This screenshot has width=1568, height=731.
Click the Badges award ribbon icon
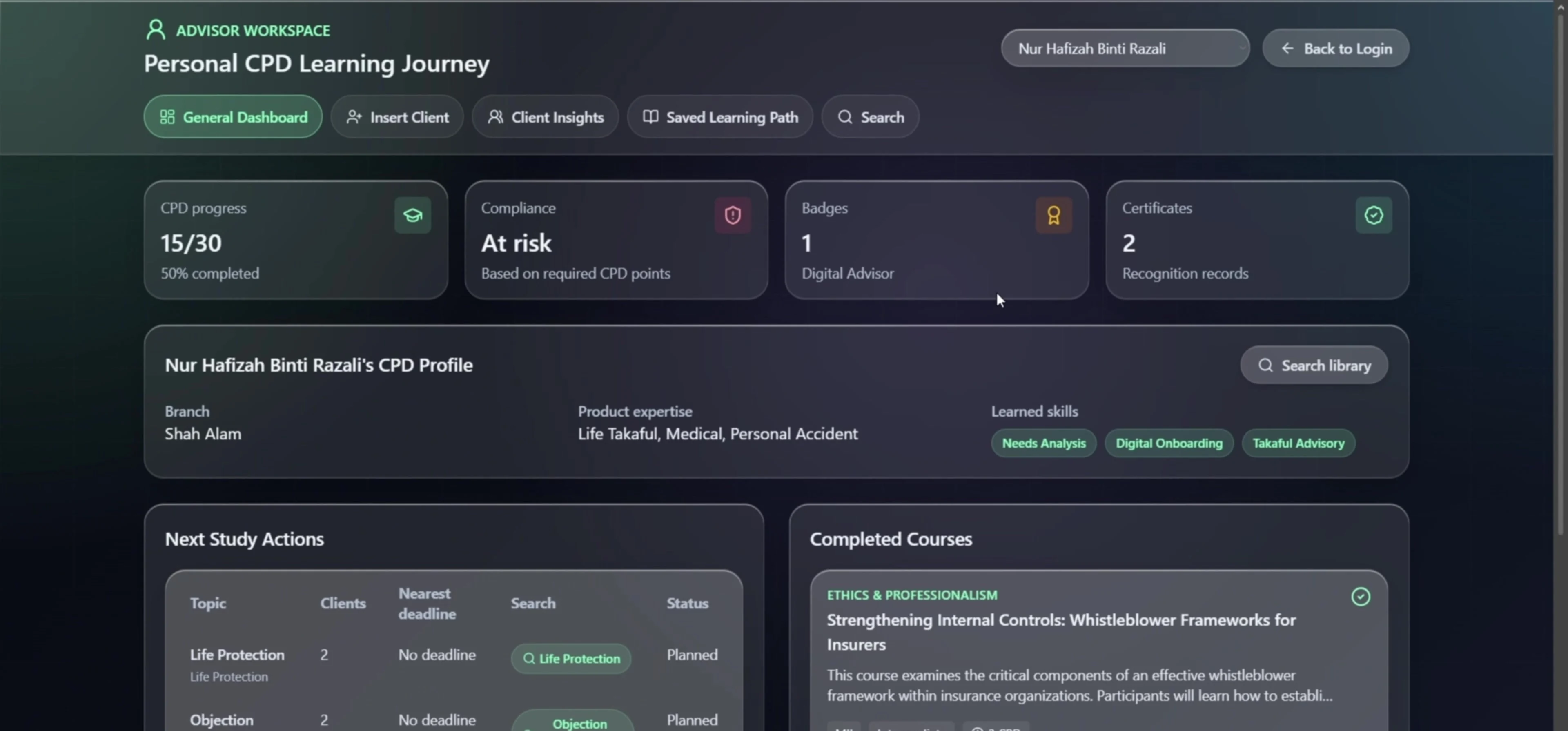coord(1053,215)
